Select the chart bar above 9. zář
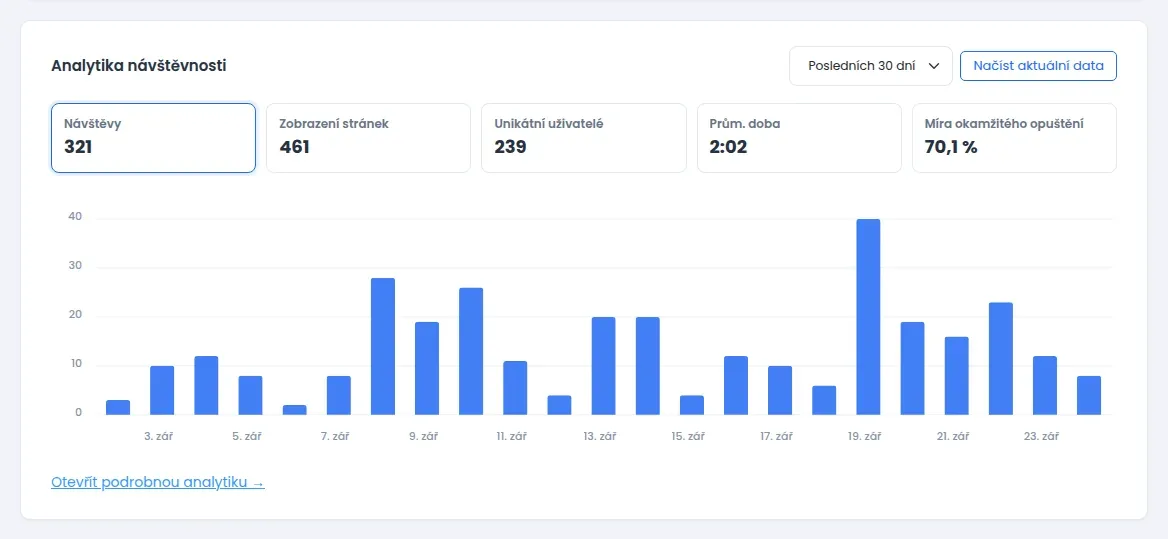Image resolution: width=1168 pixels, height=539 pixels. point(427,369)
